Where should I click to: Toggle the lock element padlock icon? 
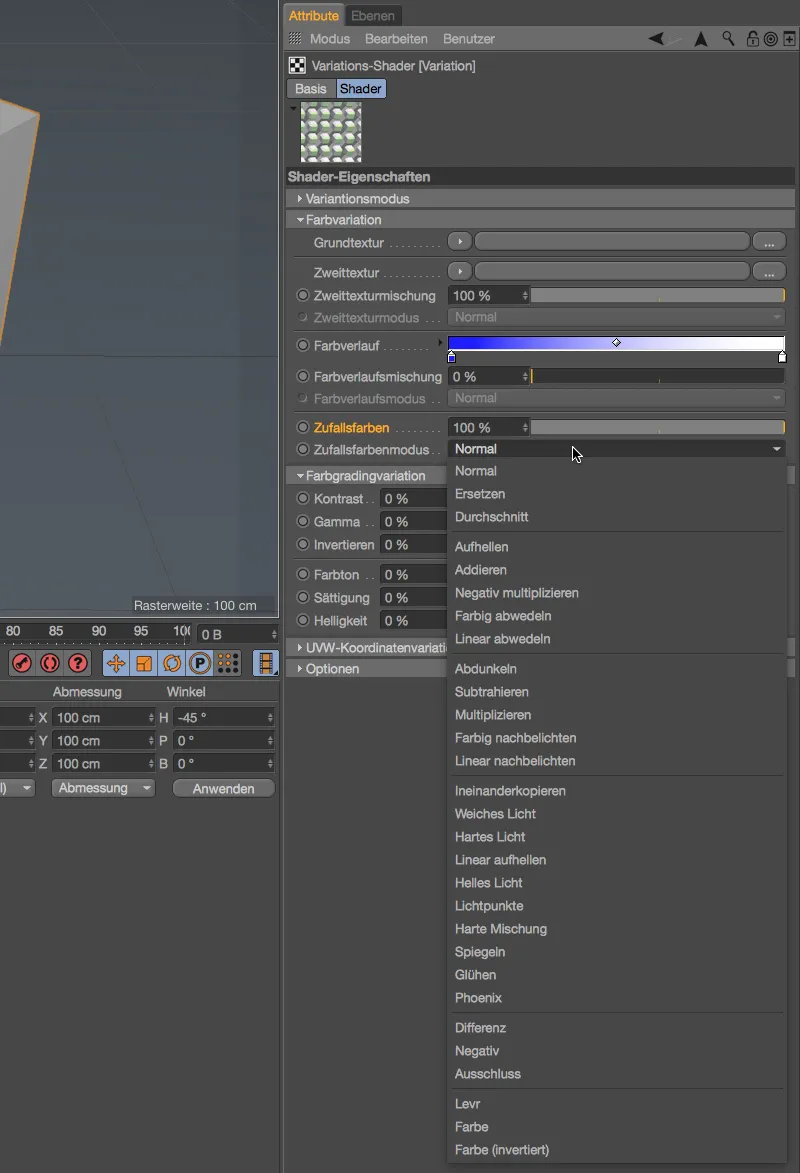pyautogui.click(x=752, y=38)
